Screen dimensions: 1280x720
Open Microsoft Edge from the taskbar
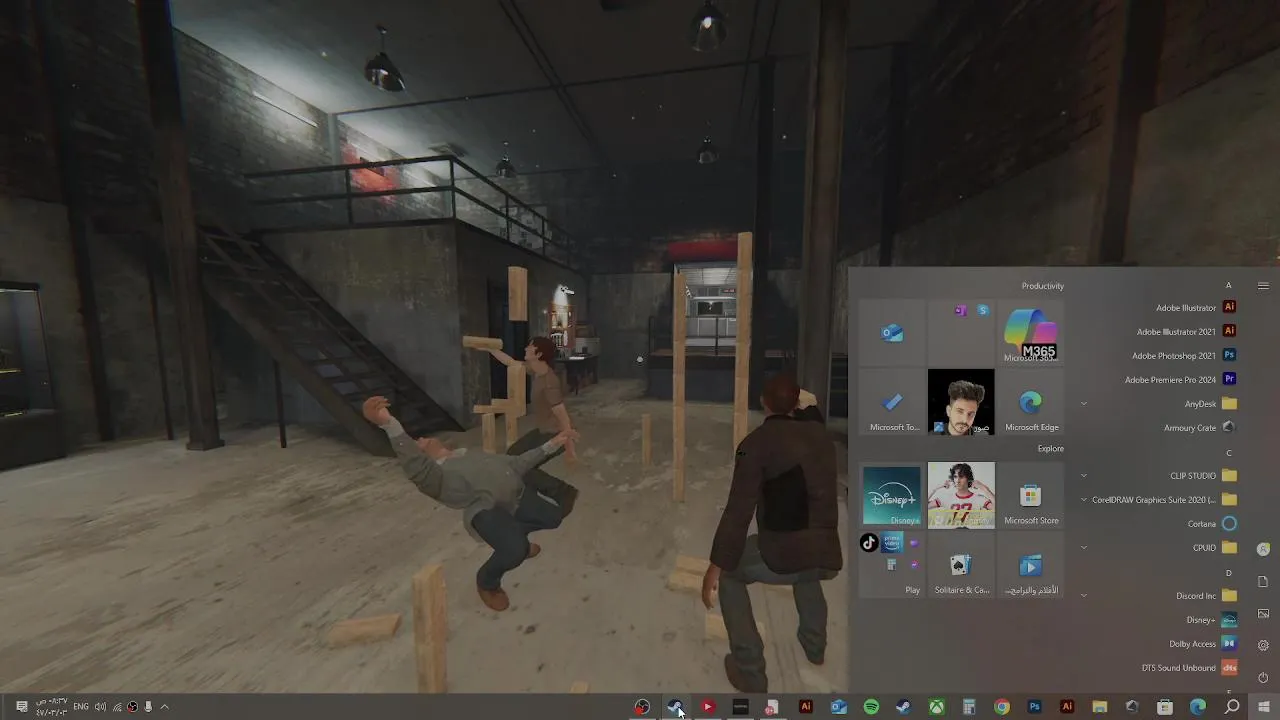pyautogui.click(x=1198, y=707)
